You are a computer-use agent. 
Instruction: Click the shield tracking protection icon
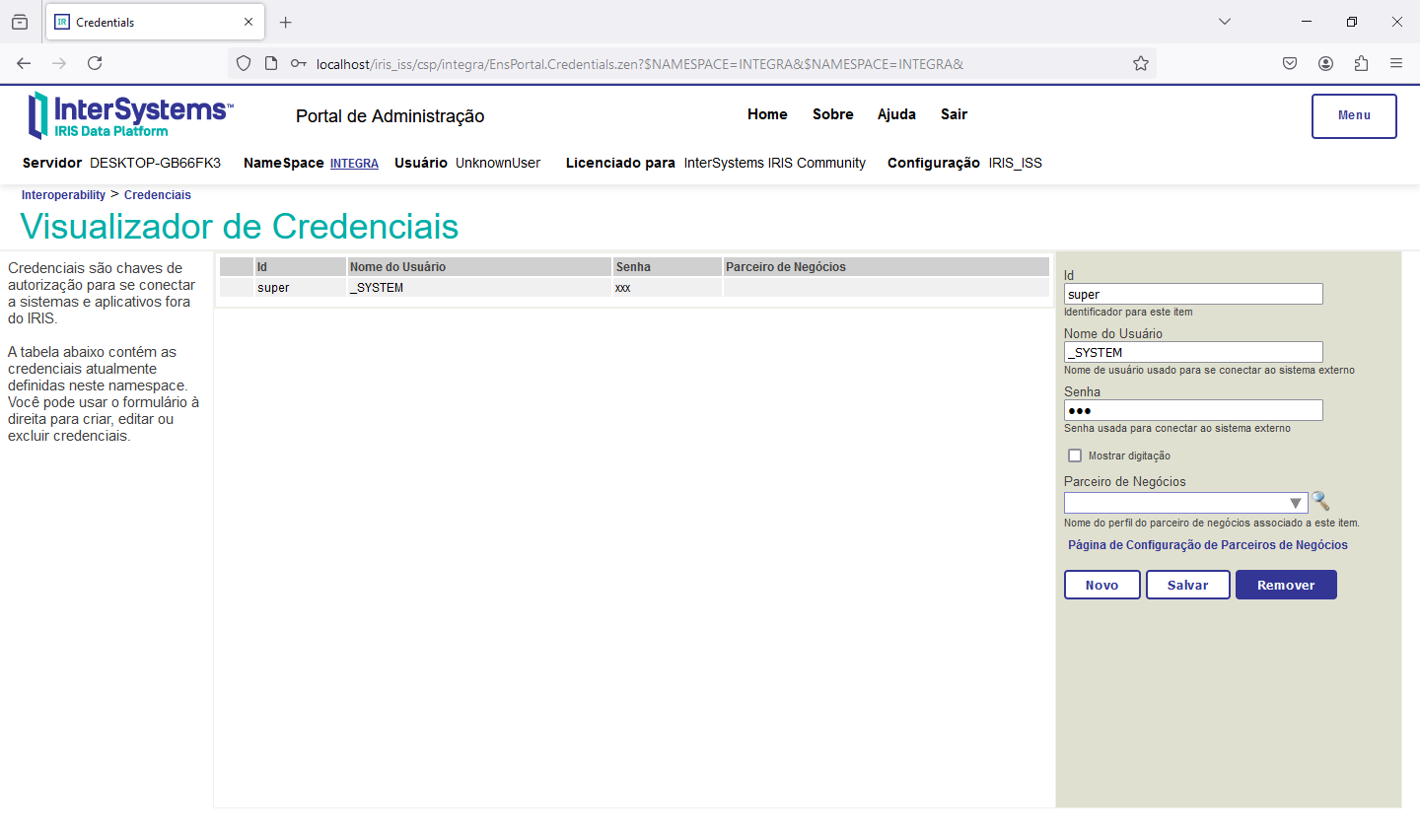pos(244,63)
